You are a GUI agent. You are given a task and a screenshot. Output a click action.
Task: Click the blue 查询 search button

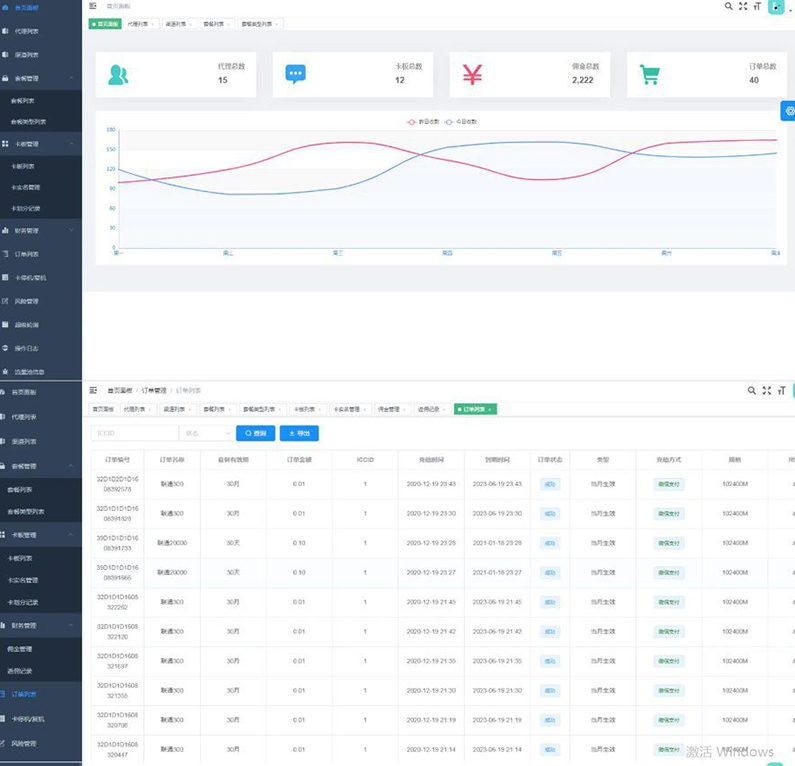point(255,433)
